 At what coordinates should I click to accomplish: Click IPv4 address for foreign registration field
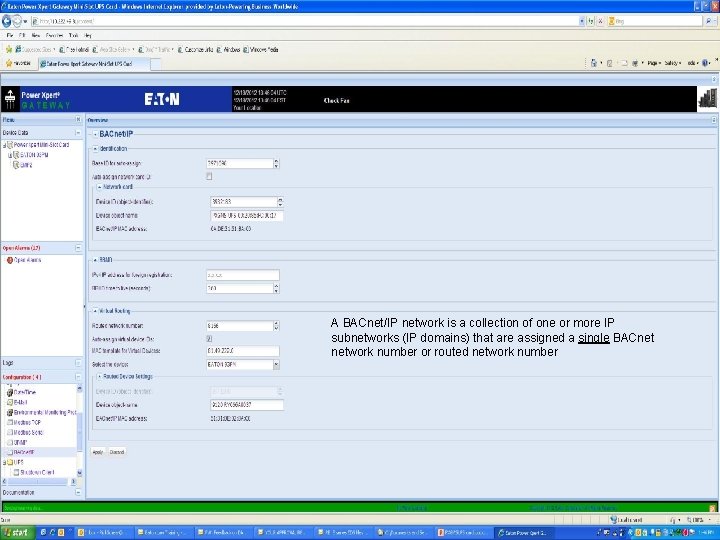tap(242, 275)
